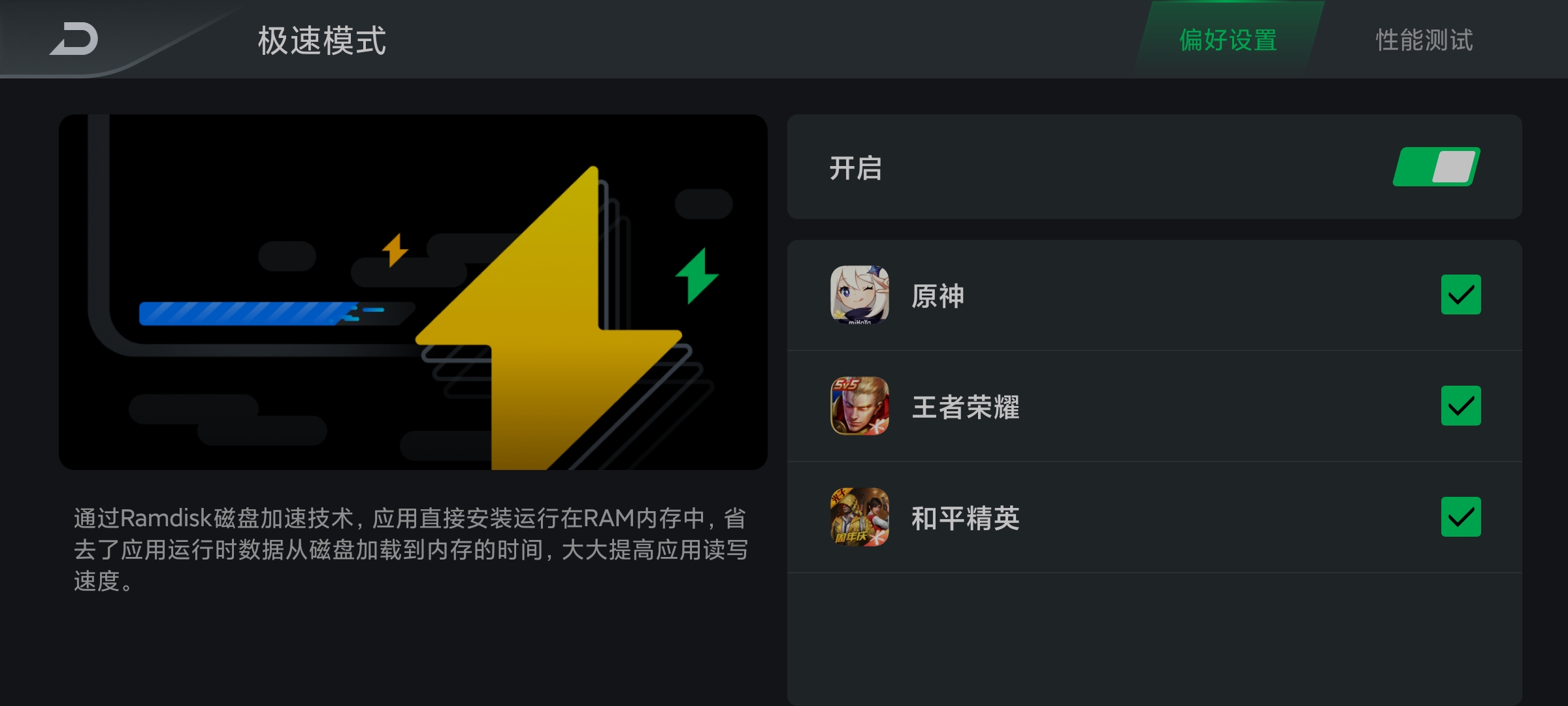Uncheck the 王者荣耀 checkbox
This screenshot has height=706, width=1568.
click(1461, 406)
